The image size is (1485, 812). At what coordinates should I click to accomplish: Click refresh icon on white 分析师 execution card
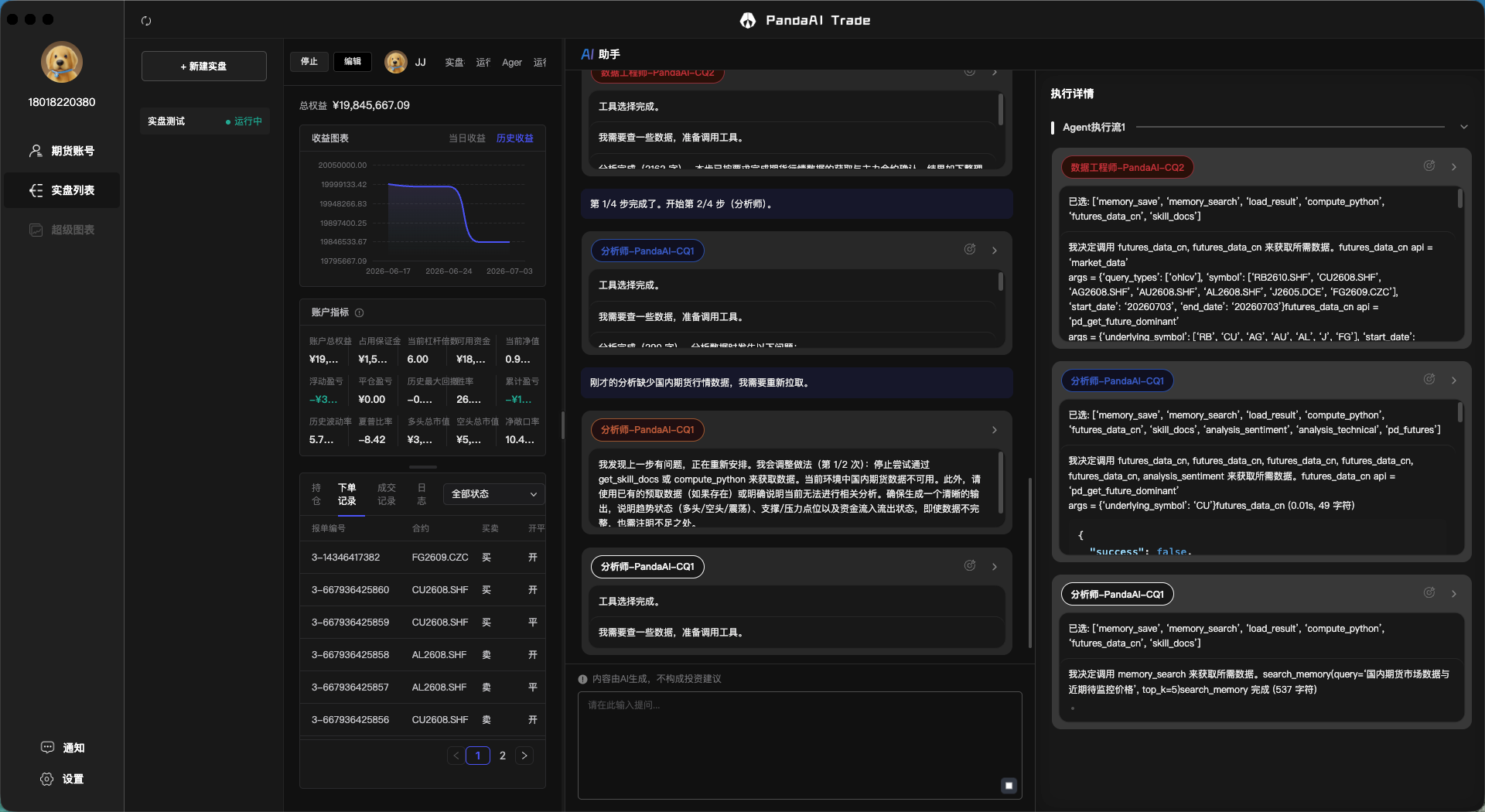1429,593
